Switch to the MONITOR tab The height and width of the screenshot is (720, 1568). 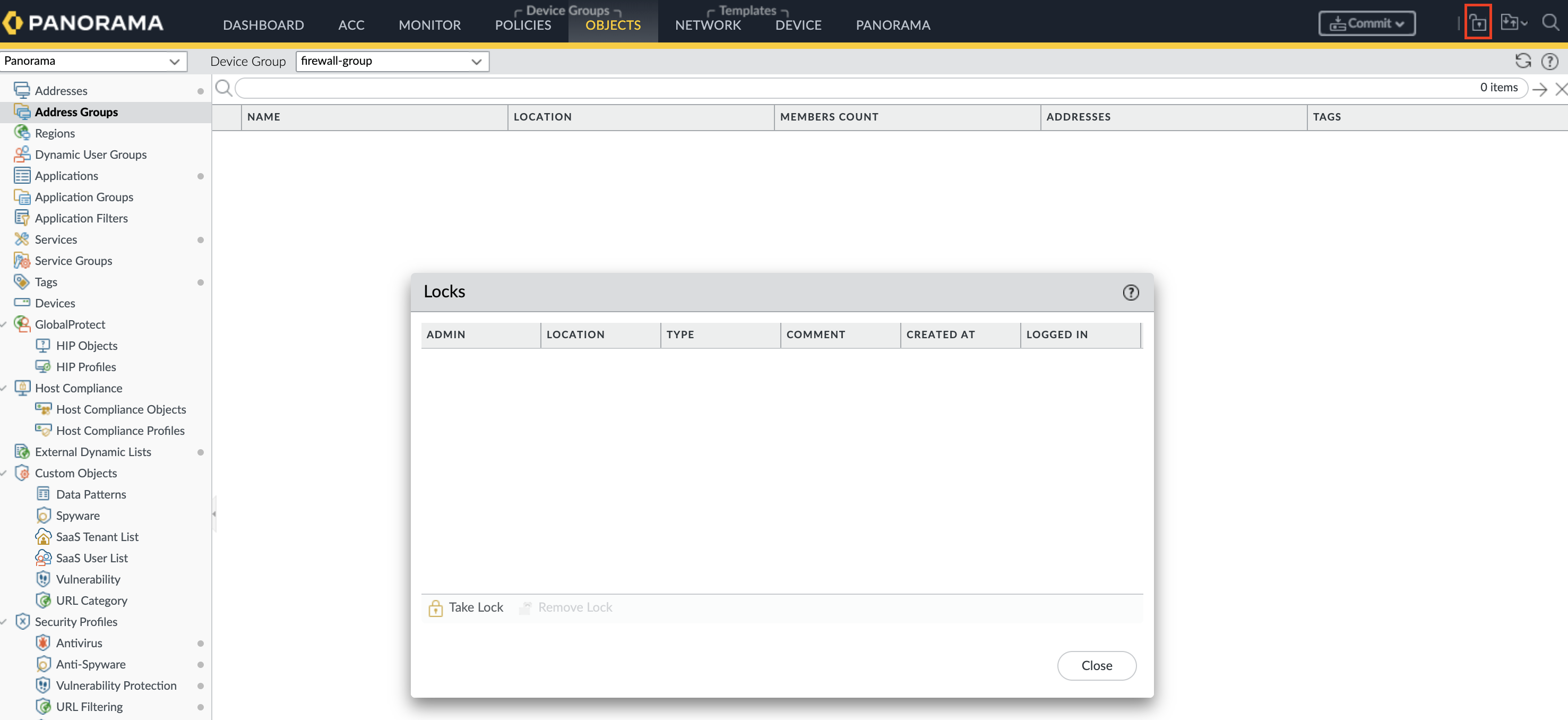click(429, 25)
